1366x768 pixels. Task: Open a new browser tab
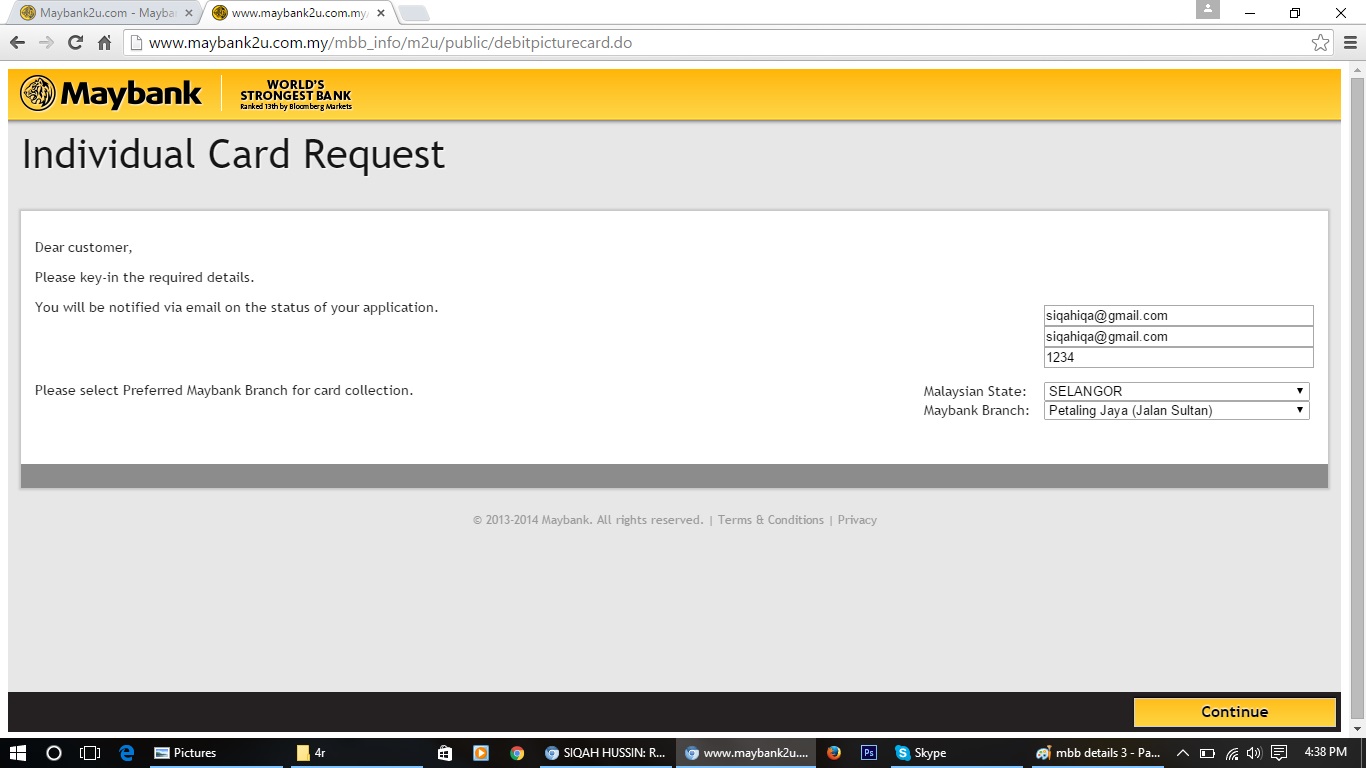(414, 13)
